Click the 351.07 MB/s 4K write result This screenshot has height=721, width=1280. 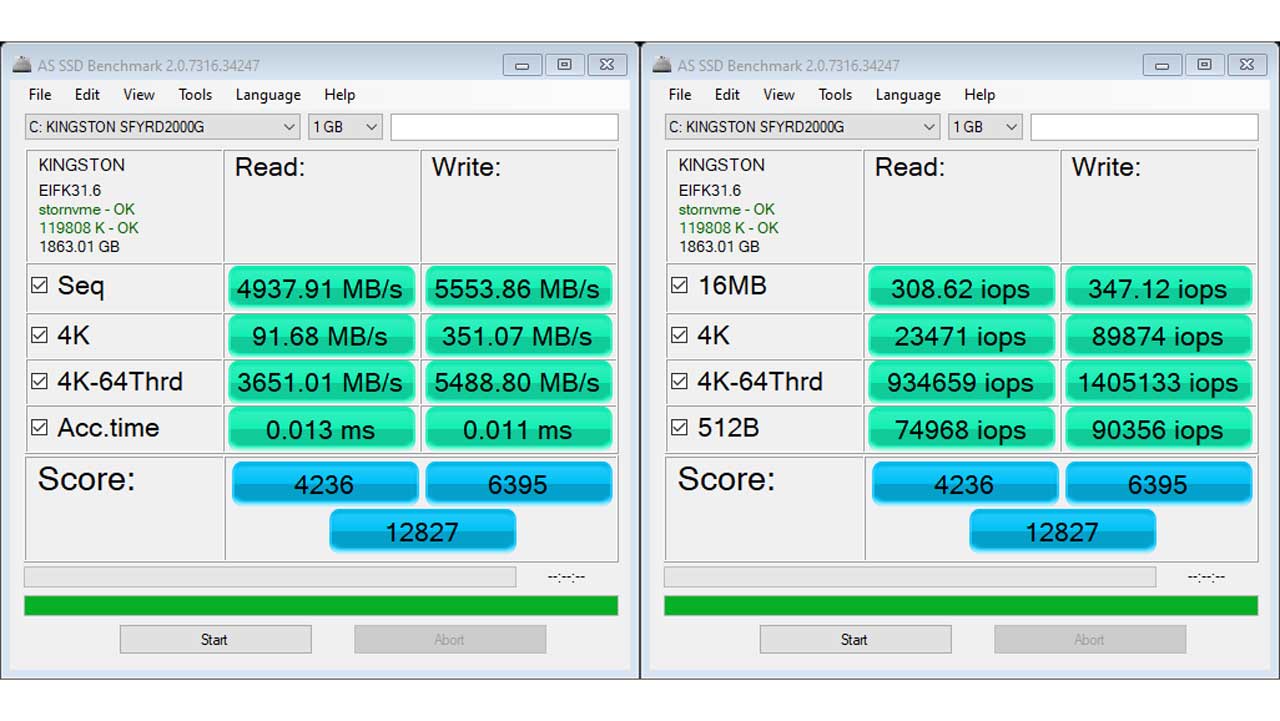click(518, 336)
